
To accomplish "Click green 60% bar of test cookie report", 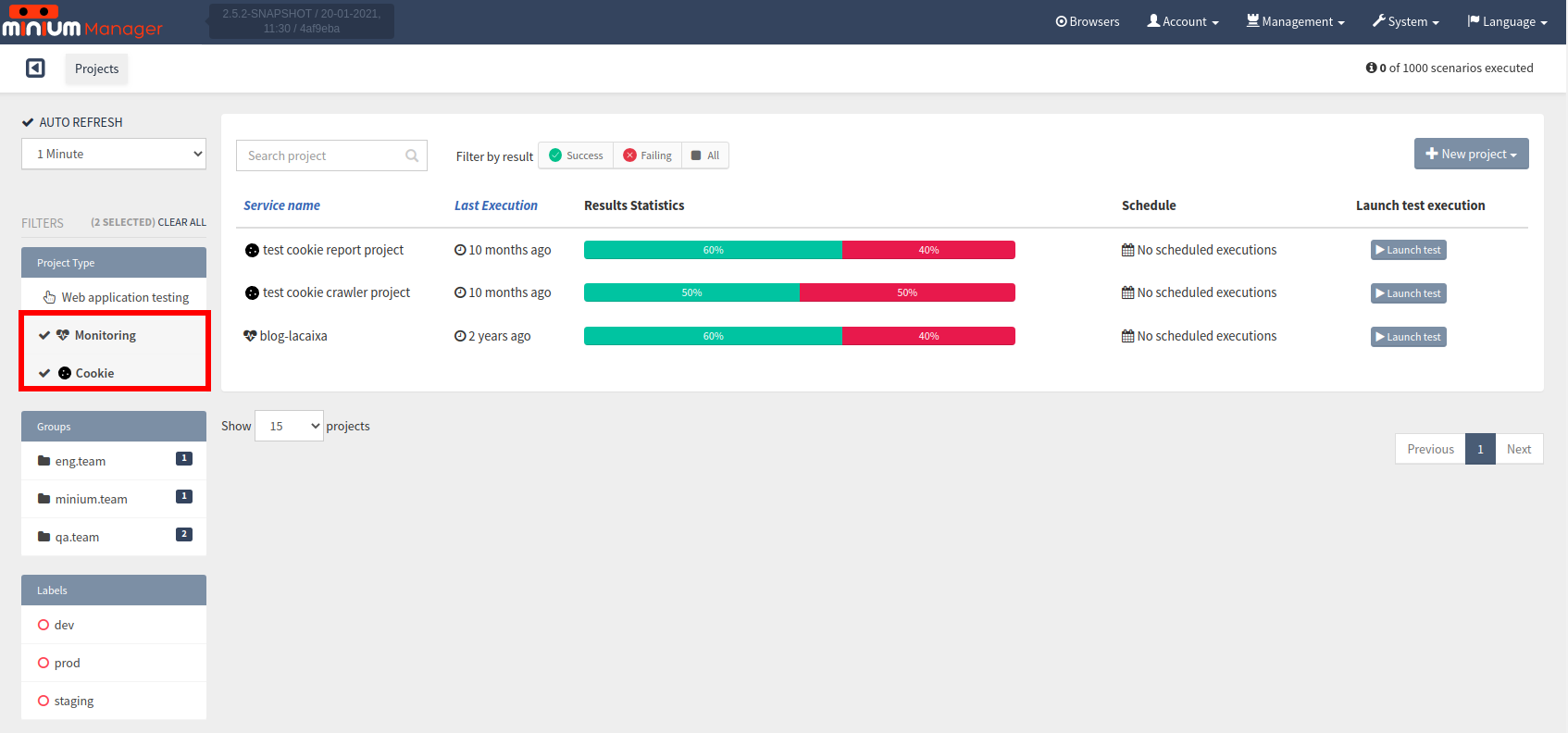I will (713, 250).
